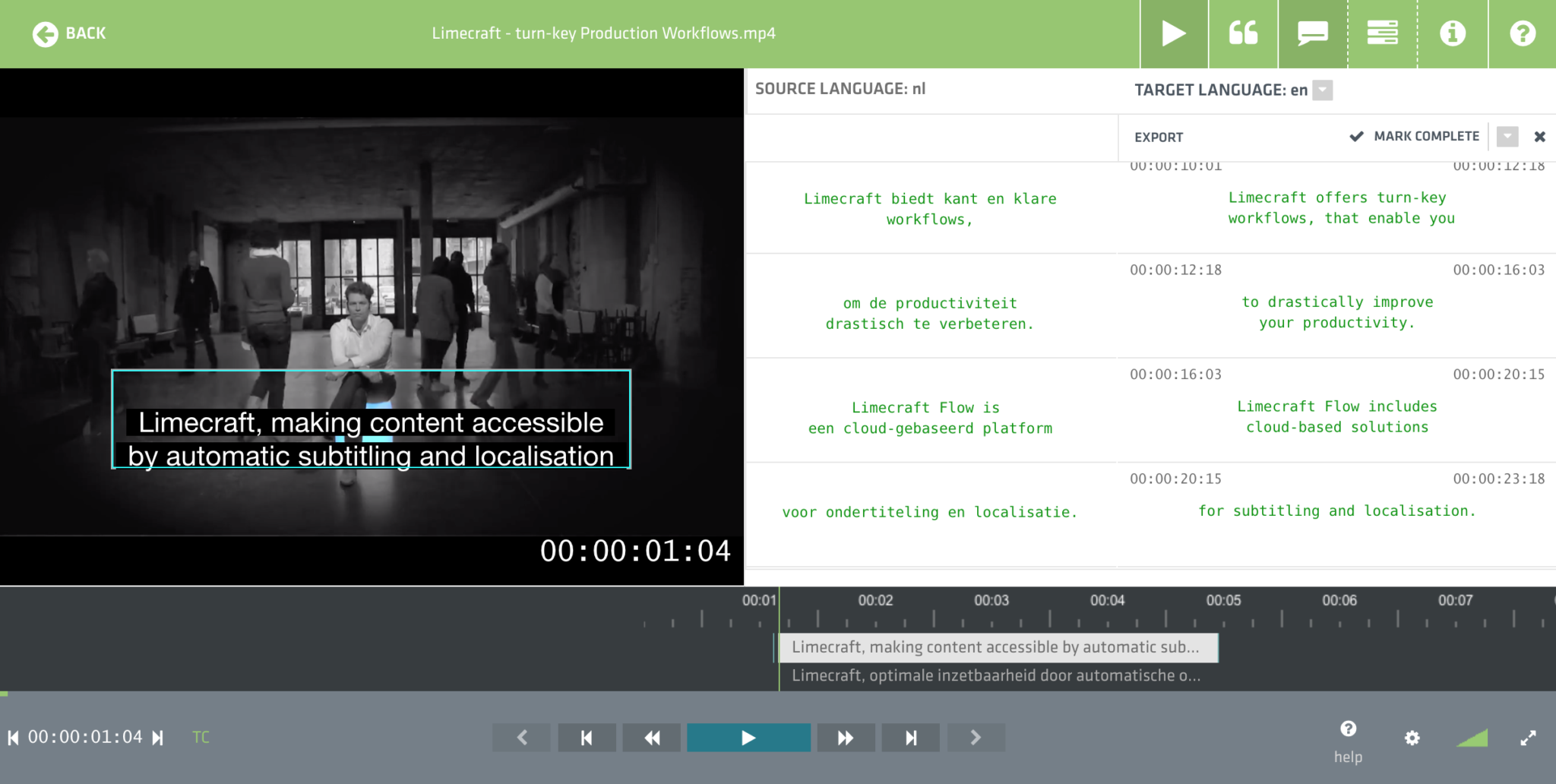Toggle timecode display with the TC button
1556x784 pixels.
click(201, 737)
